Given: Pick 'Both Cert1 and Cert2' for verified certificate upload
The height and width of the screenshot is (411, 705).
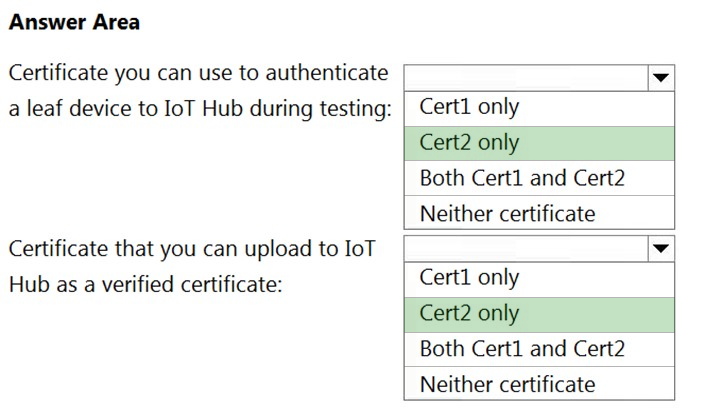Looking at the screenshot, I should 539,349.
